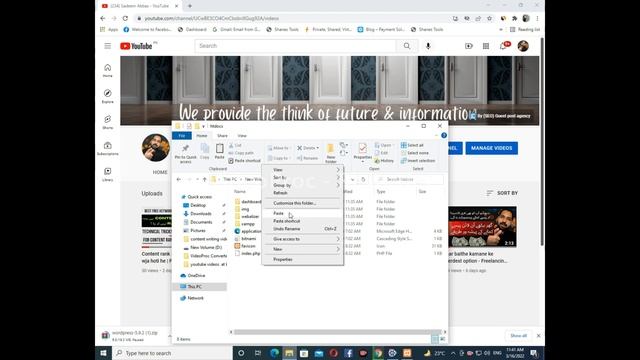Image resolution: width=640 pixels, height=360 pixels.
Task: Open Properties from the Explorer ribbon
Action: point(362,152)
